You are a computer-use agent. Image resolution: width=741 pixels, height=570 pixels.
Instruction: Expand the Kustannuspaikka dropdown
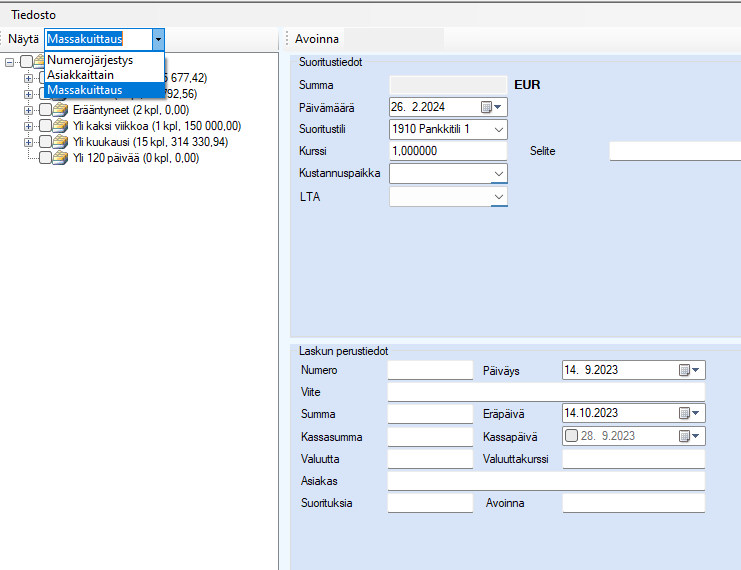pyautogui.click(x=499, y=173)
